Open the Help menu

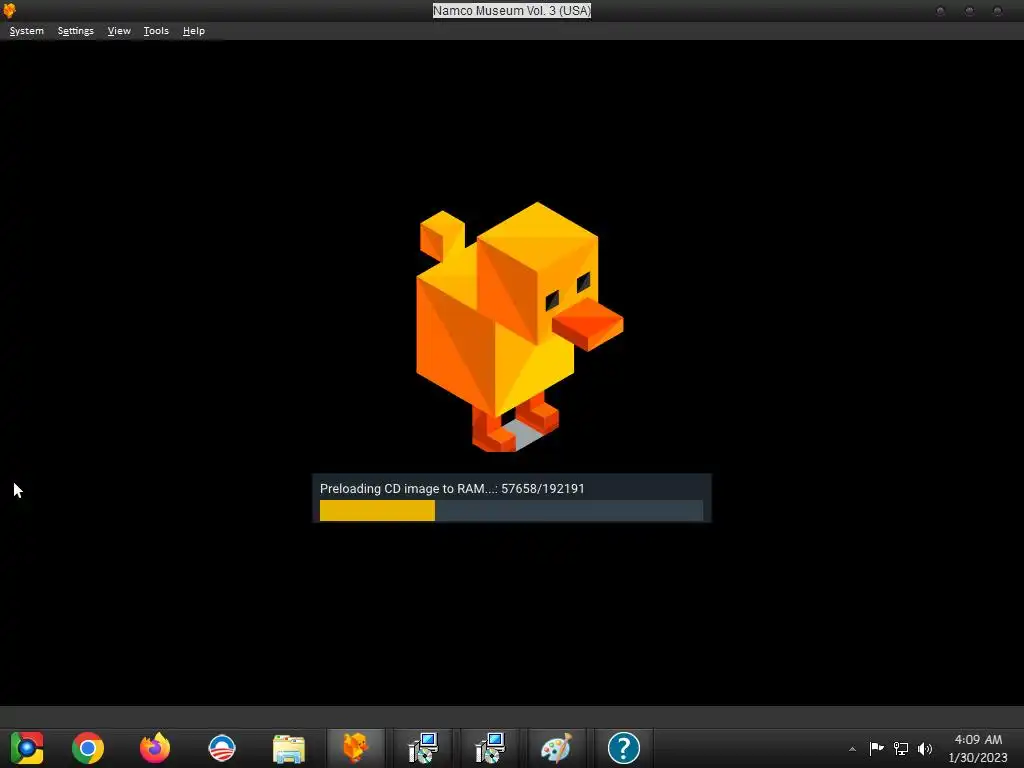click(194, 31)
